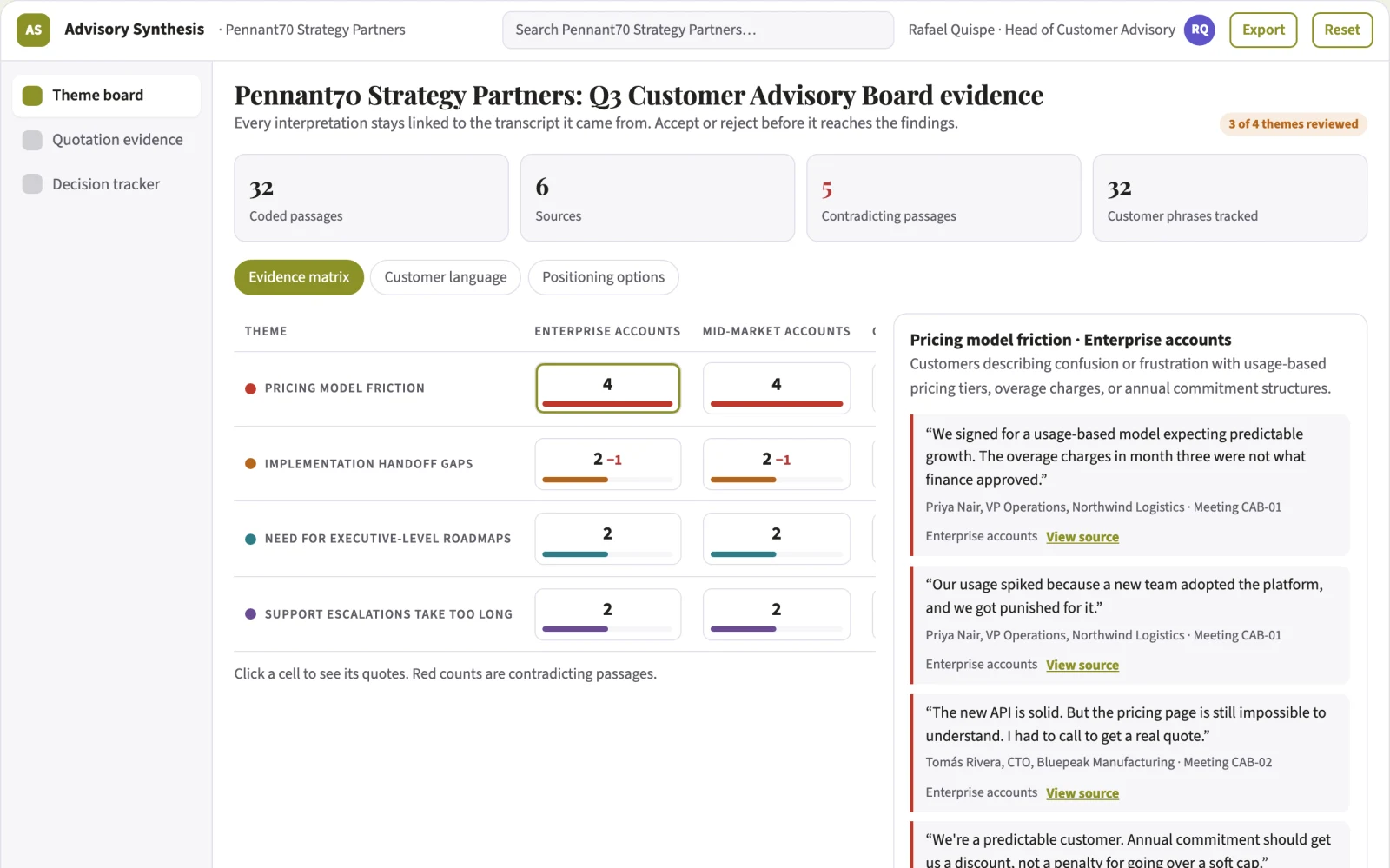Screen dimensions: 1390x868
Task: Click the Pricing Model Friction row label
Action: (345, 388)
